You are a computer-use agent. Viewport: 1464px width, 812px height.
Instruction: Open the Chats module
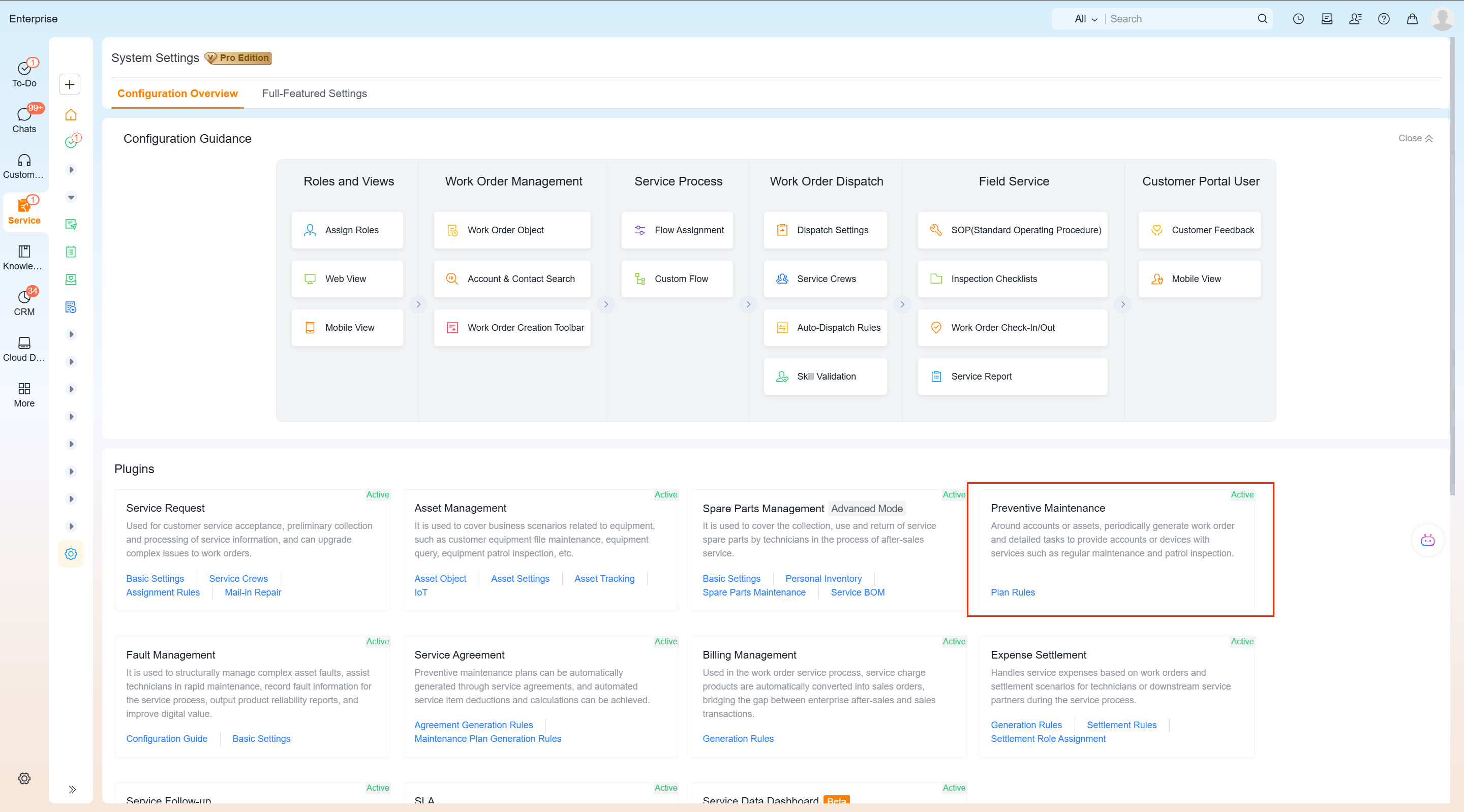click(x=24, y=119)
